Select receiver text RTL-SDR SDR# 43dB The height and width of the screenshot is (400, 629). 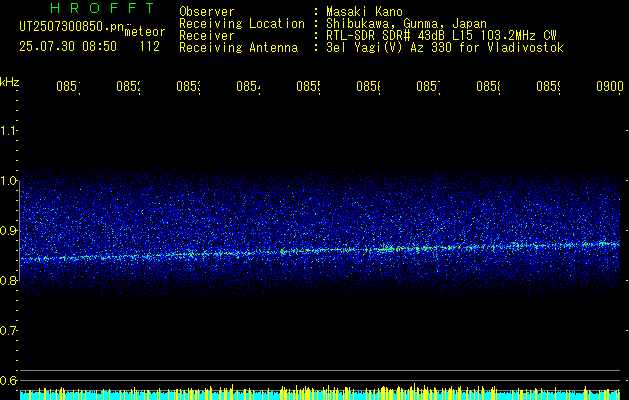point(386,36)
